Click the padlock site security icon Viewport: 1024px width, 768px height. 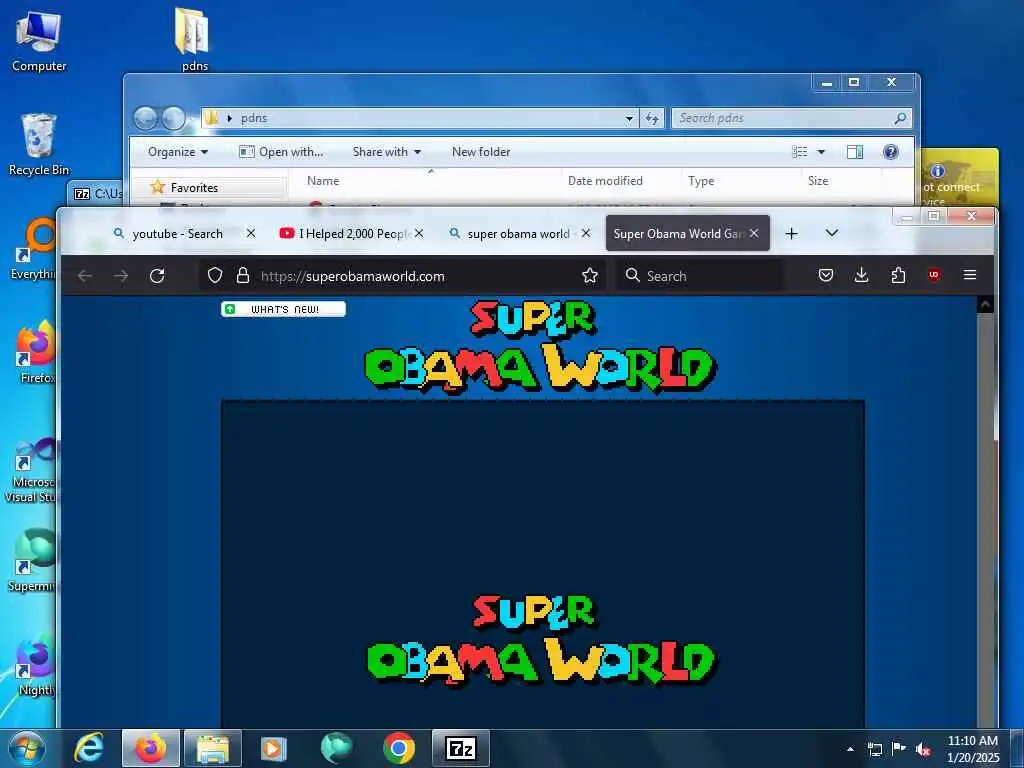tap(243, 276)
